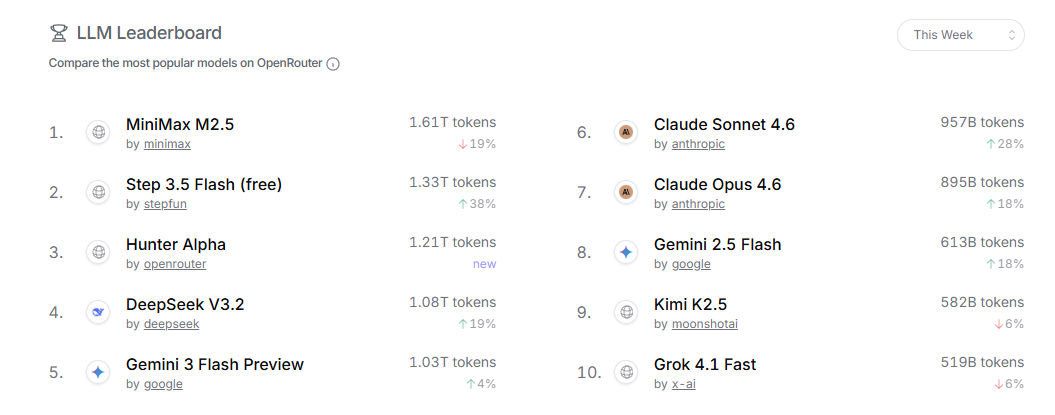Click the Gemini 3 Flash Preview sparkle icon
The image size is (1055, 415).
(x=98, y=372)
